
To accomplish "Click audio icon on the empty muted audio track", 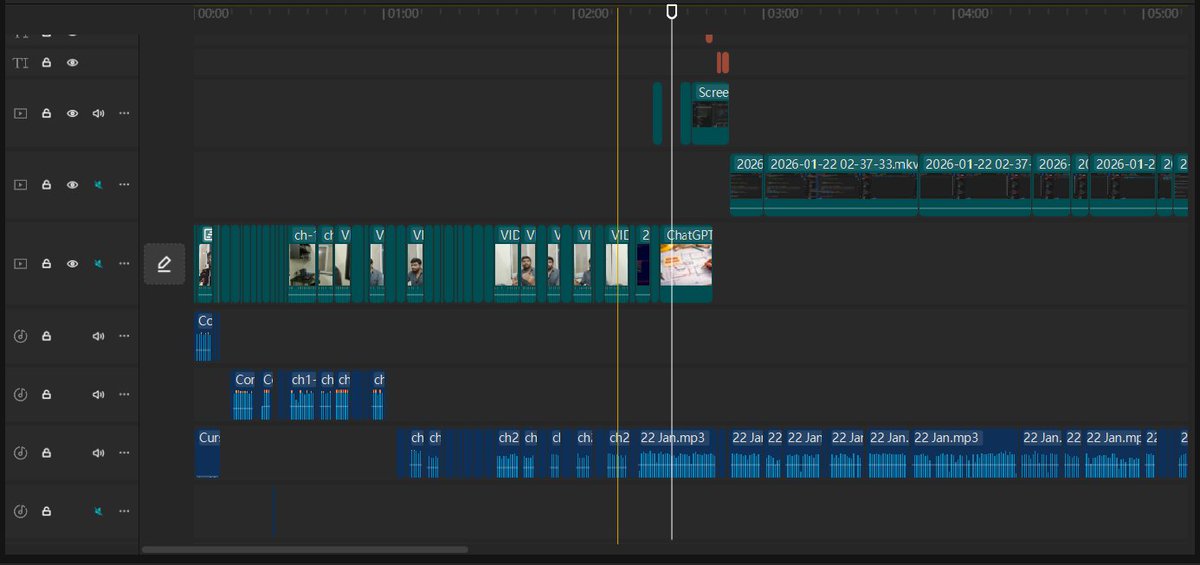I will point(20,511).
